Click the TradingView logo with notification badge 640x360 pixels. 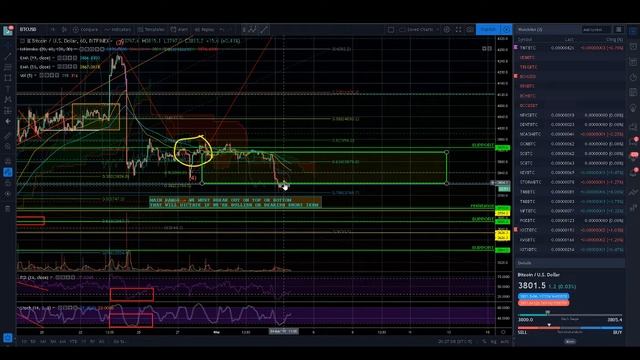8,30
